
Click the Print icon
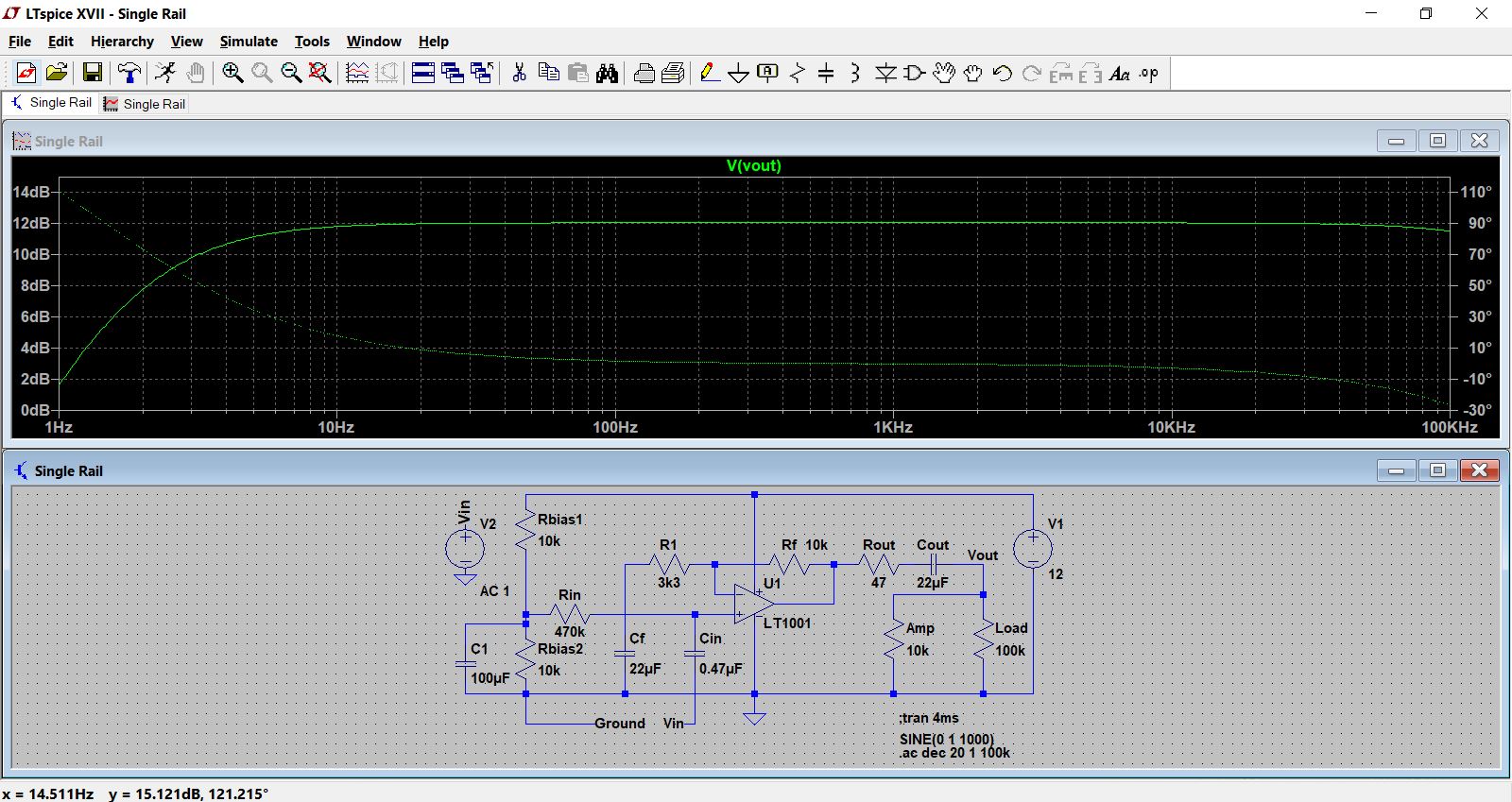point(644,73)
